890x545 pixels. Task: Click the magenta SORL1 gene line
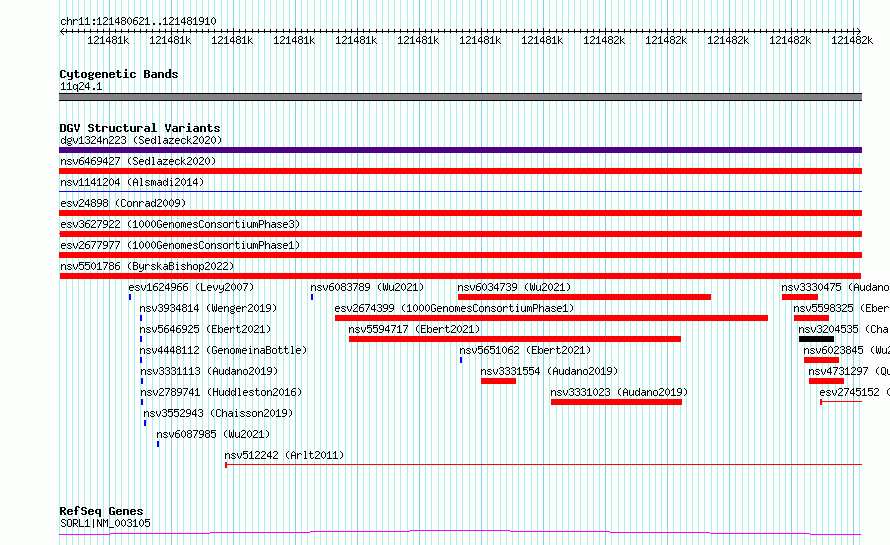[x=460, y=533]
